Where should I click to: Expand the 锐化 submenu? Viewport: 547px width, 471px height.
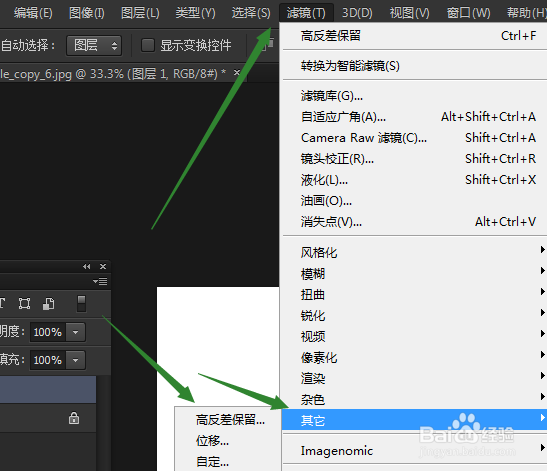(x=415, y=315)
